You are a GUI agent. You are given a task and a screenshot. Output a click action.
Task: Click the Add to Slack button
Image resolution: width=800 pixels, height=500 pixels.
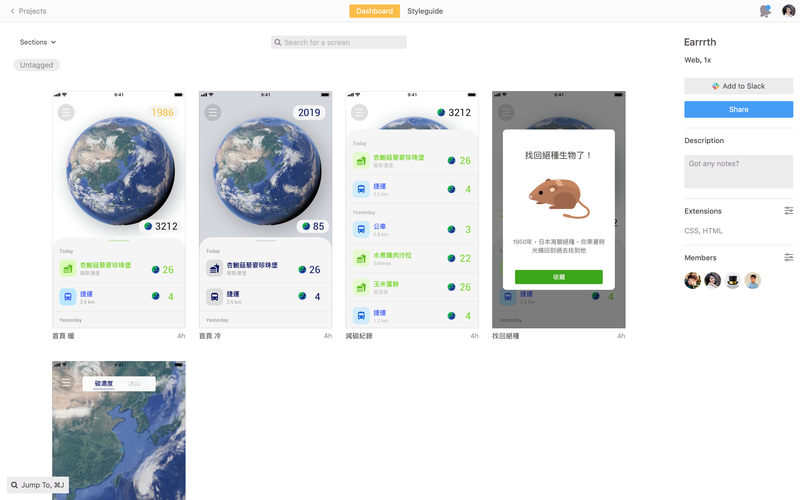738,86
